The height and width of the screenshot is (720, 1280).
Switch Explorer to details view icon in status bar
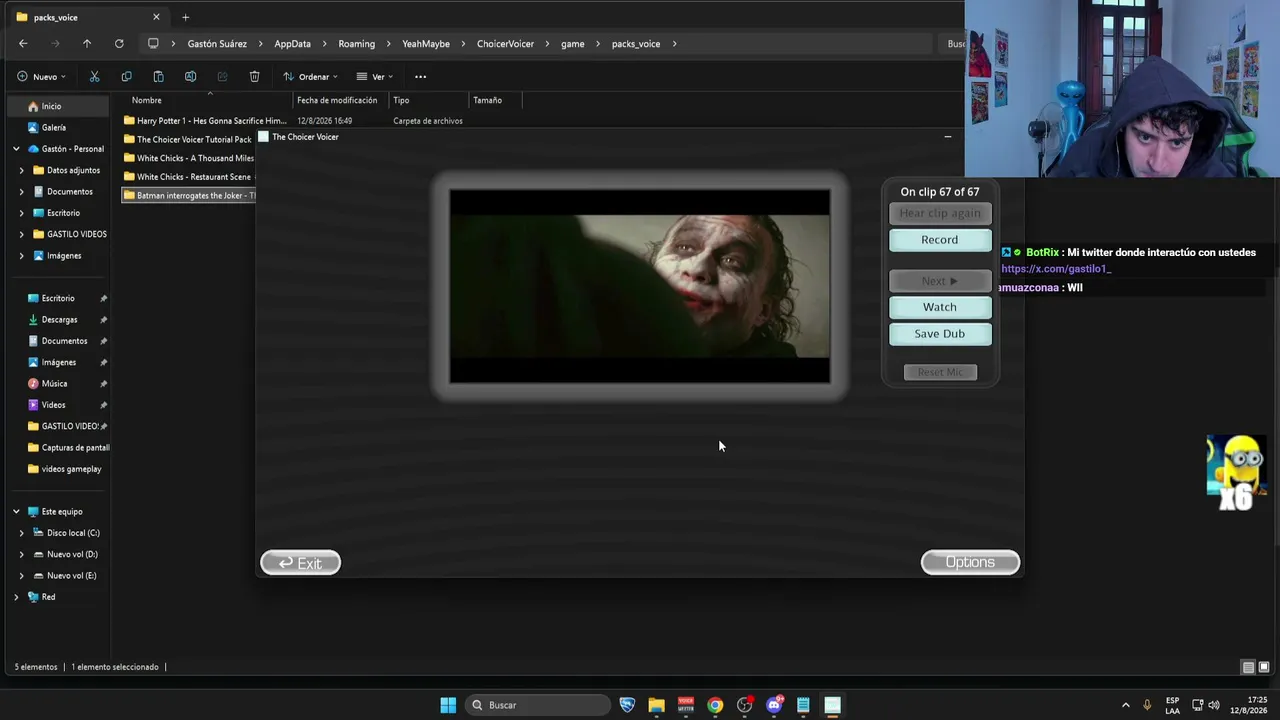1248,667
